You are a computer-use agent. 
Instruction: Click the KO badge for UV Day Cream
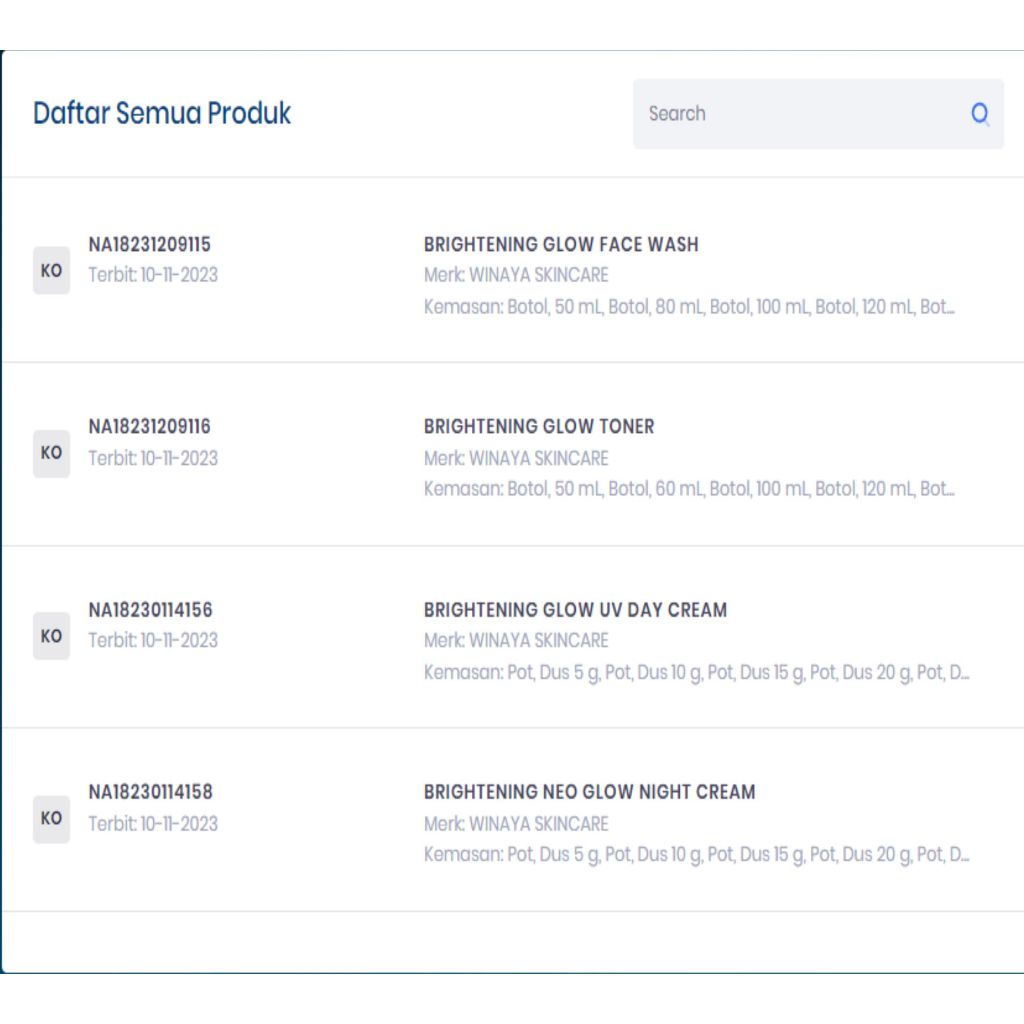point(51,636)
